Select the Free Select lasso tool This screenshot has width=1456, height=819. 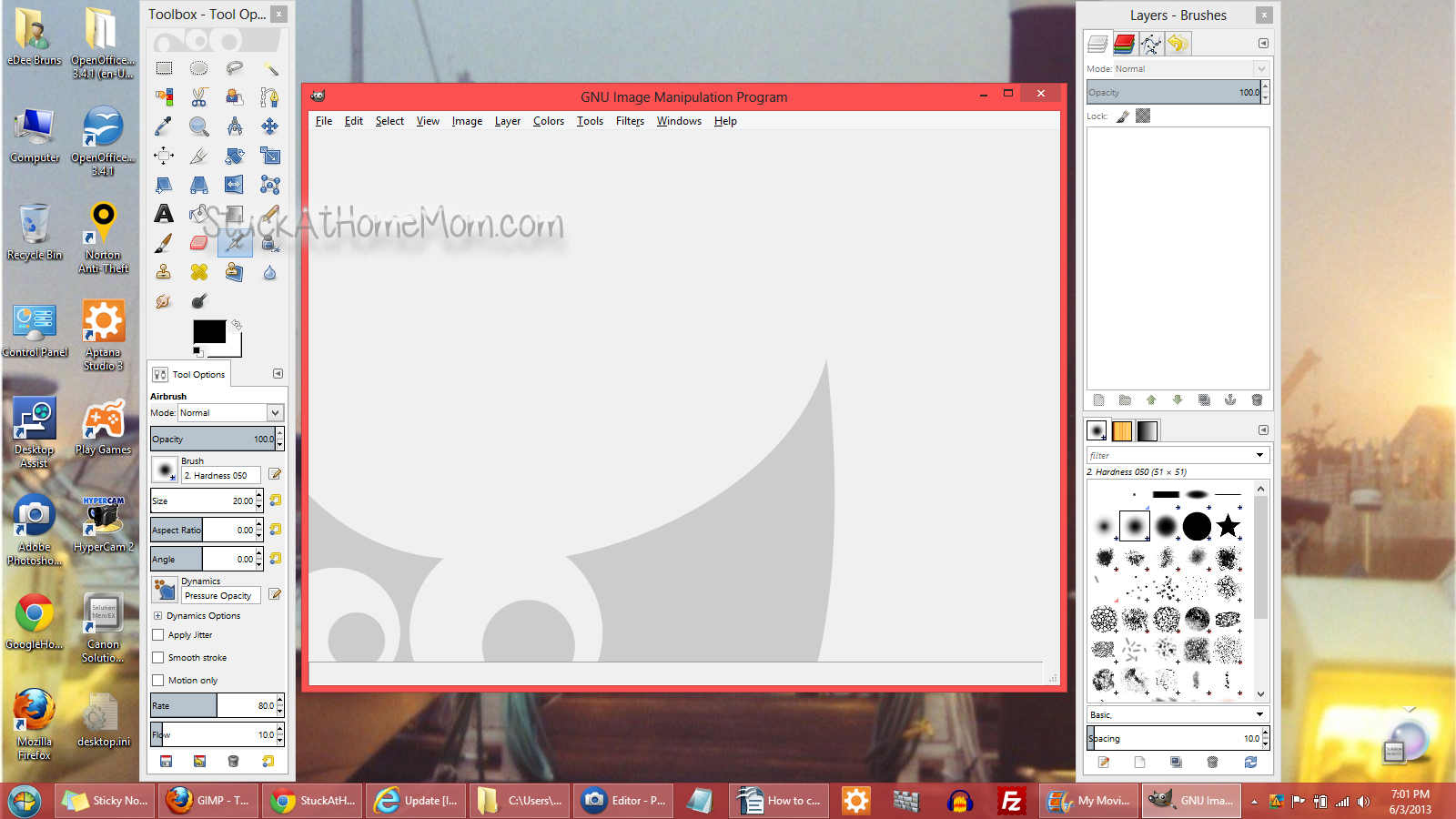point(235,68)
